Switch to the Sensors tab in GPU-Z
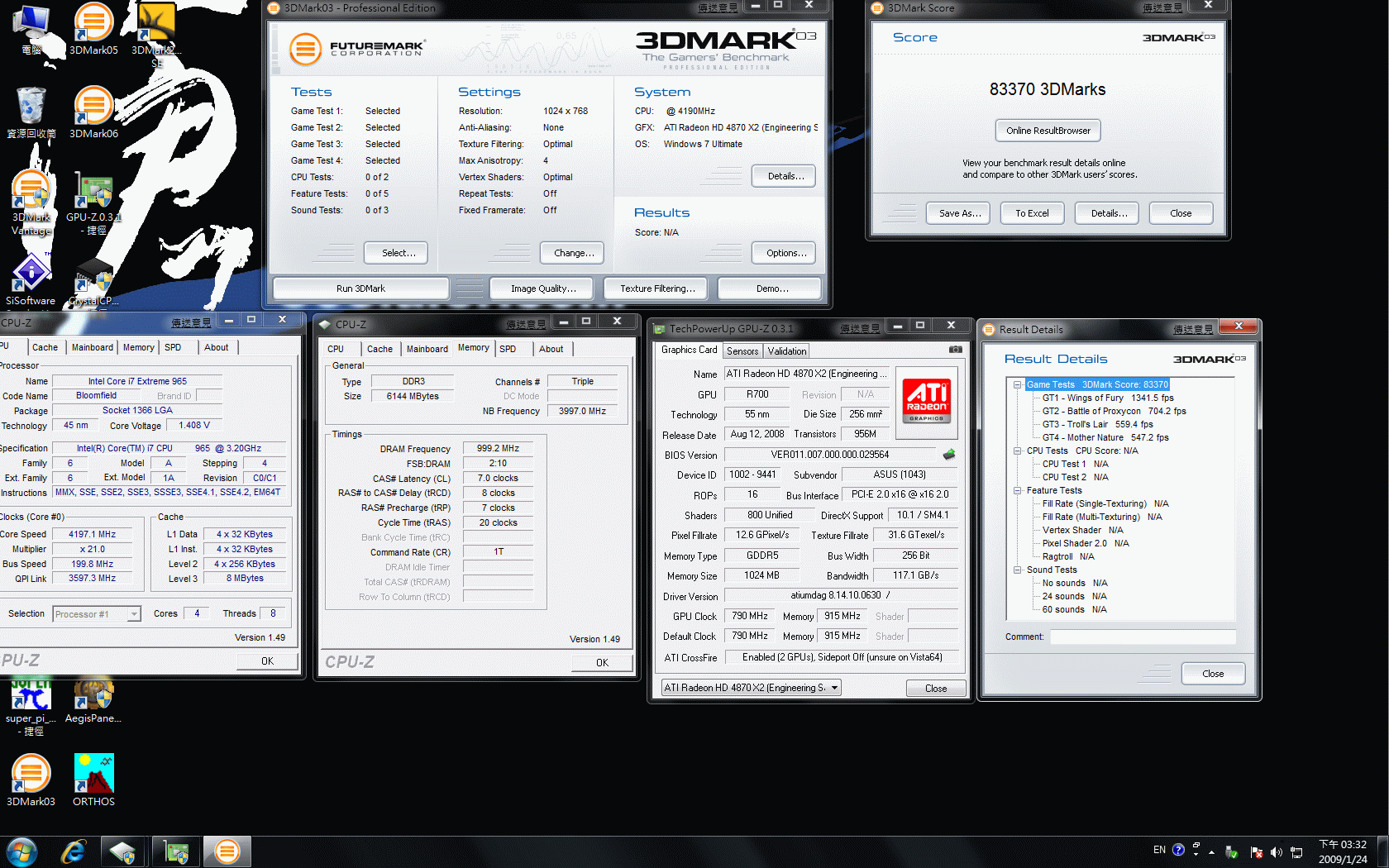 click(x=742, y=351)
